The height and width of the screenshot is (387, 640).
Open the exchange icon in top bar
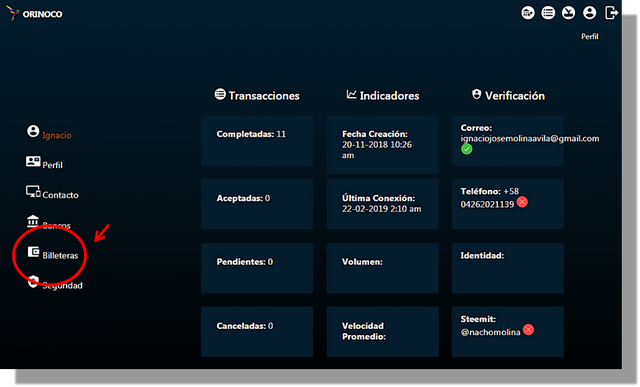[528, 13]
